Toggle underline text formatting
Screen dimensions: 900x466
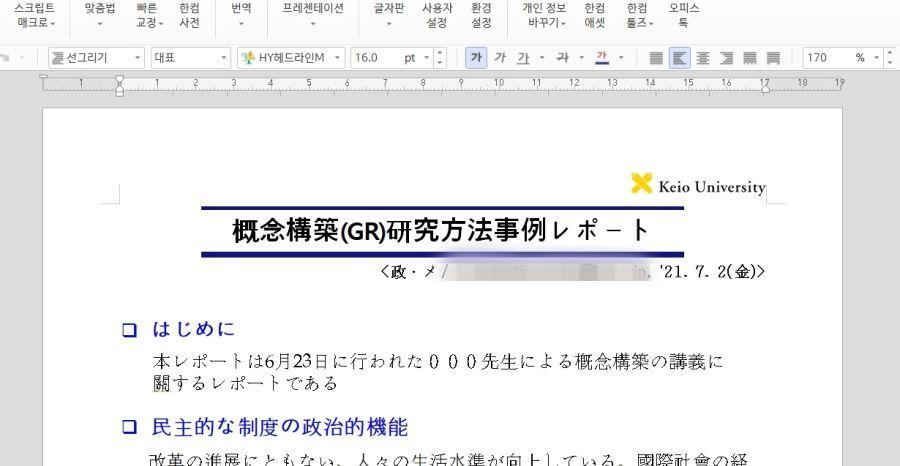pyautogui.click(x=523, y=58)
